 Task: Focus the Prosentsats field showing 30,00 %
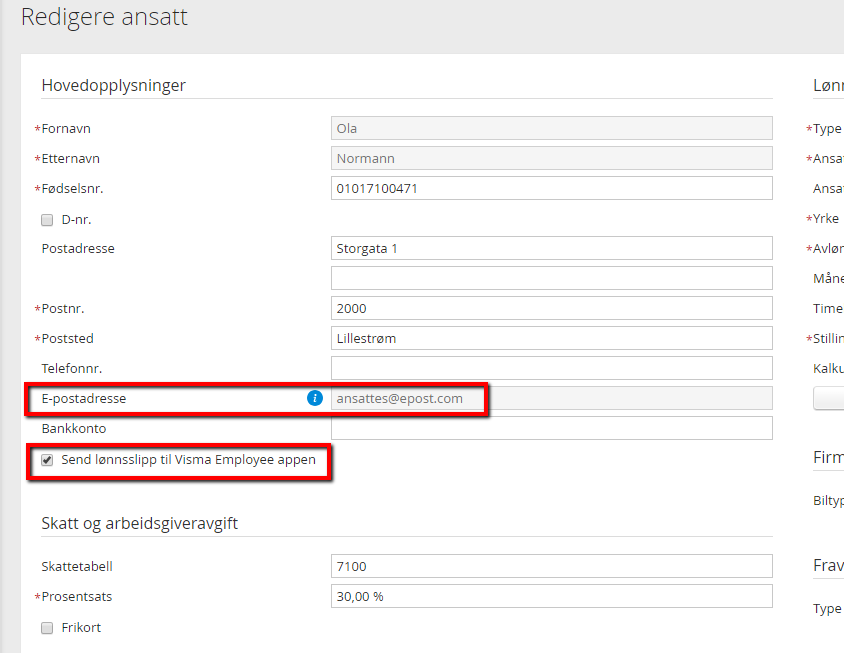[551, 596]
